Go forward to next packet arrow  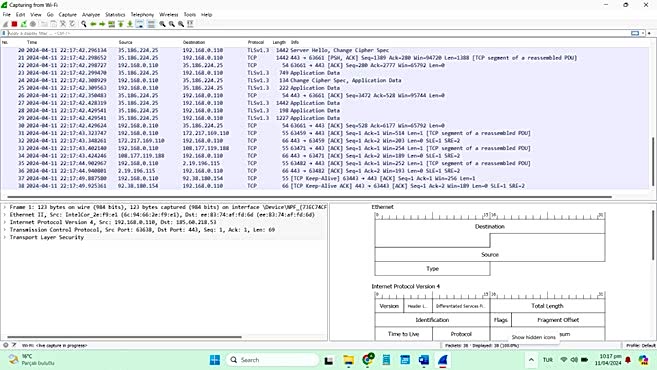pos(102,24)
